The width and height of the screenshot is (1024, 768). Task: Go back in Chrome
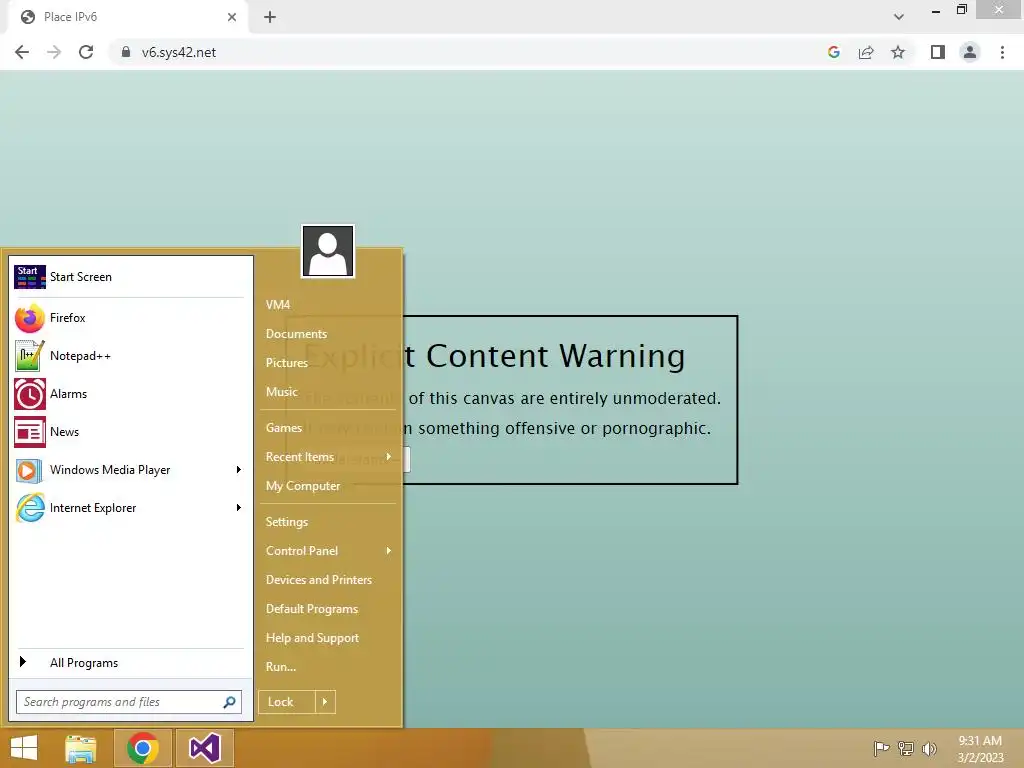(x=22, y=52)
